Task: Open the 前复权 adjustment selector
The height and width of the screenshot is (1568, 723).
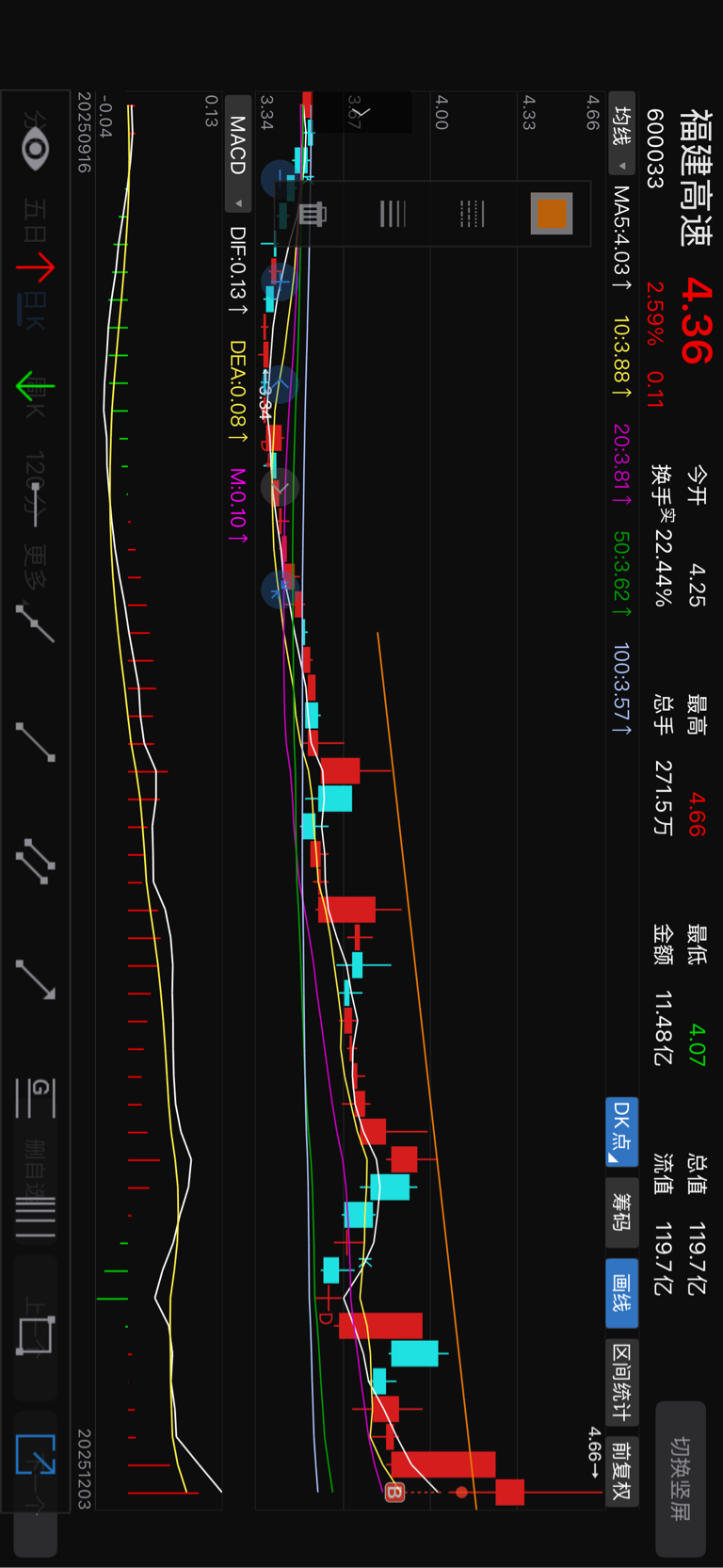Action: tap(621, 1471)
